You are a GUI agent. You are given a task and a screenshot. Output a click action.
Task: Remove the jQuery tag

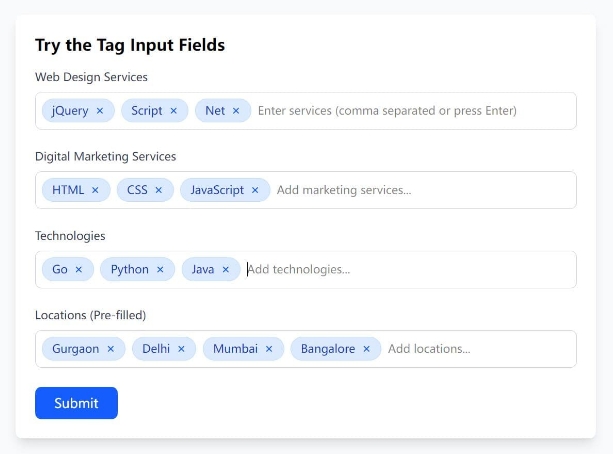pyautogui.click(x=100, y=111)
